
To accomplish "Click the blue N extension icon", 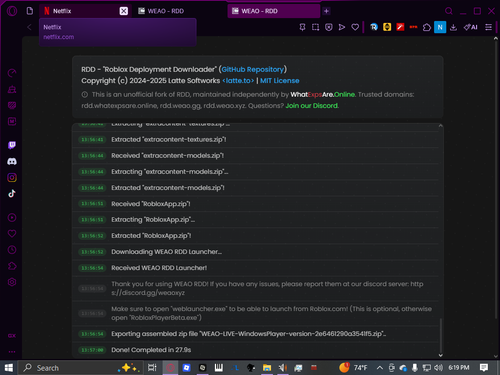I will (x=440, y=27).
